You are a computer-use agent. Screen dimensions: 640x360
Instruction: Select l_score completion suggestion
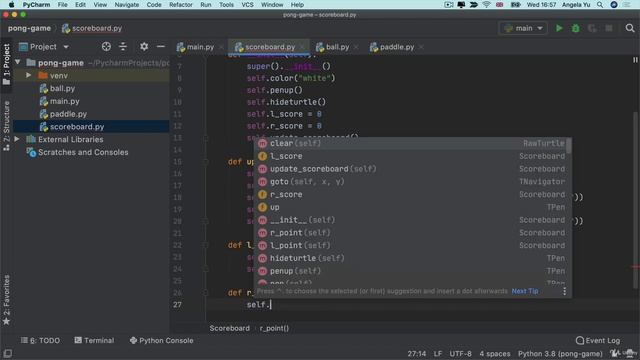412,156
